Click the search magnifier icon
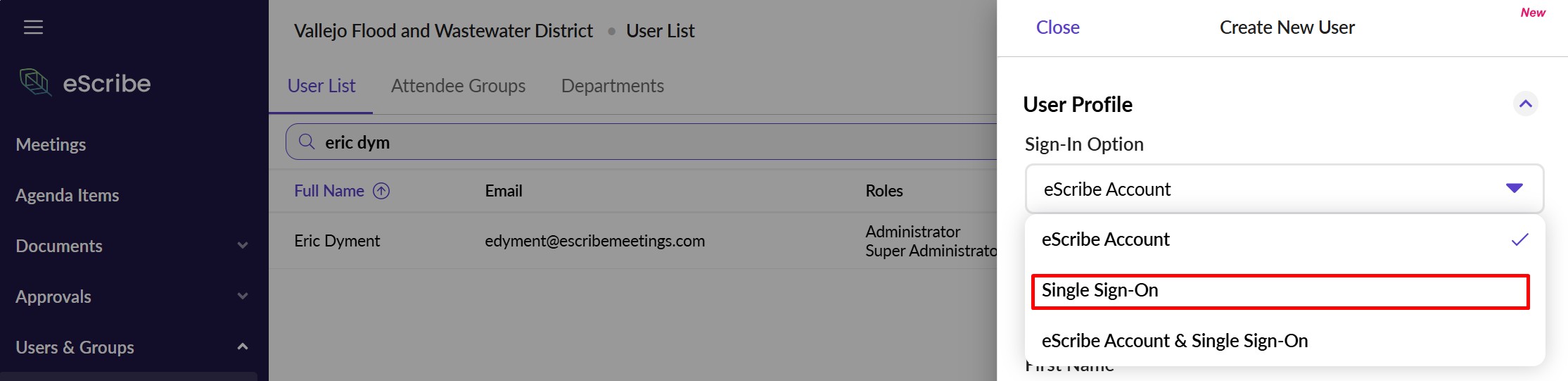 [306, 142]
